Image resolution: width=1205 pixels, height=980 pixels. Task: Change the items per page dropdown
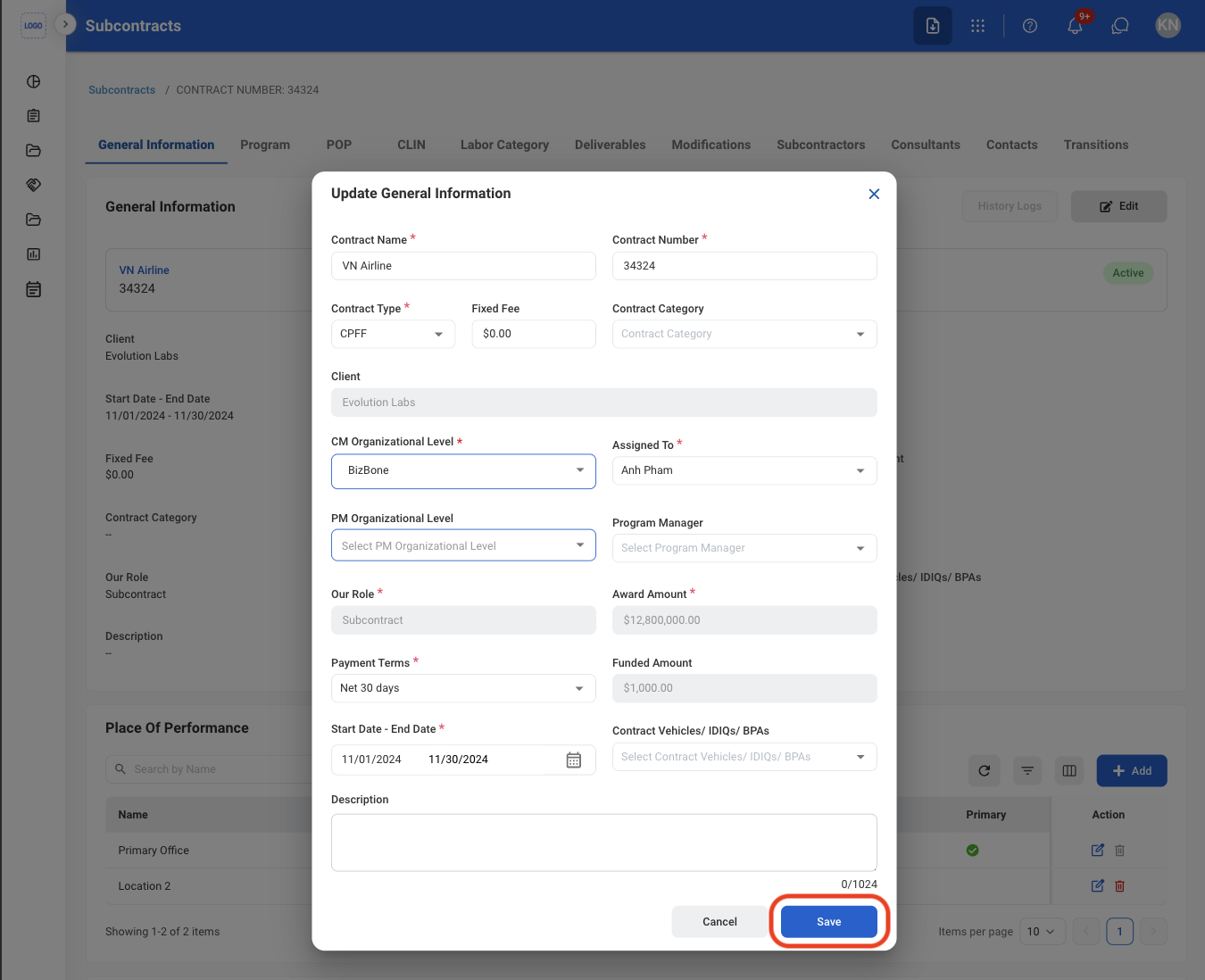1042,932
